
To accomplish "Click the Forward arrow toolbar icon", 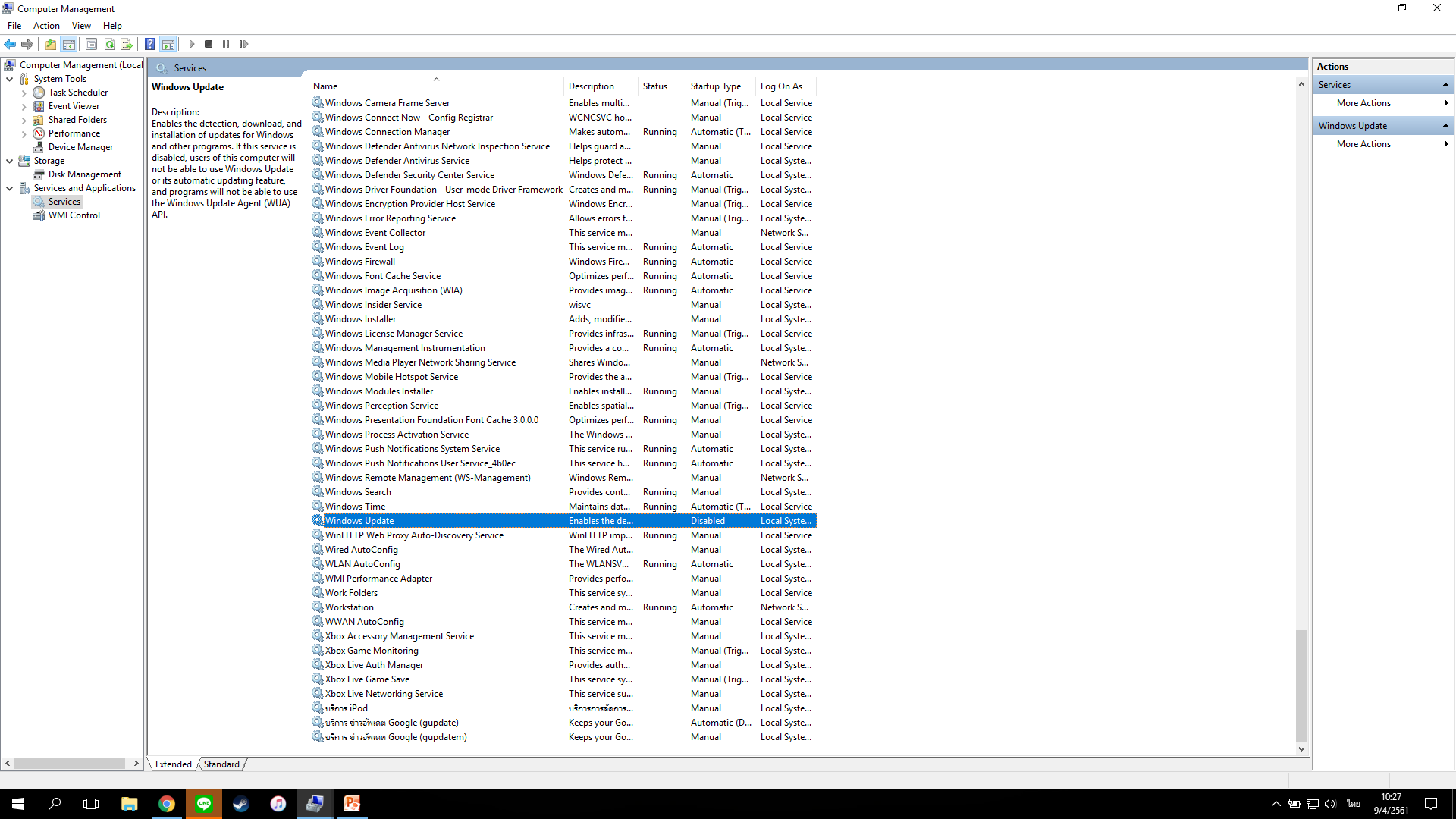I will 27,44.
